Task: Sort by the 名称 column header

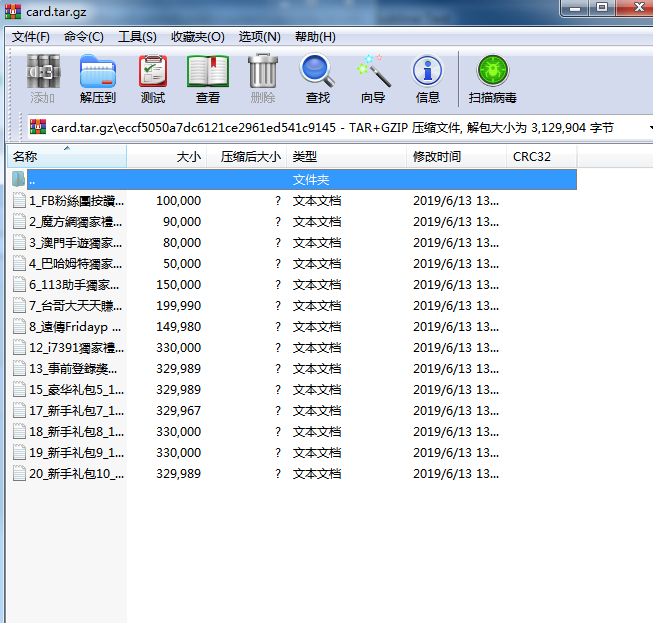Action: 67,157
